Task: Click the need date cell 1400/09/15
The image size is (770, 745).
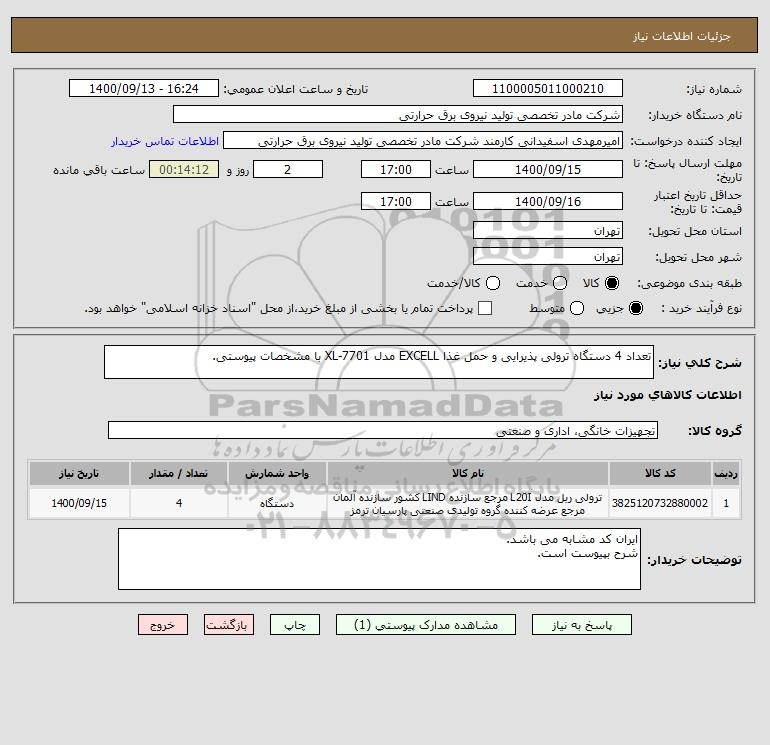Action: tap(79, 503)
